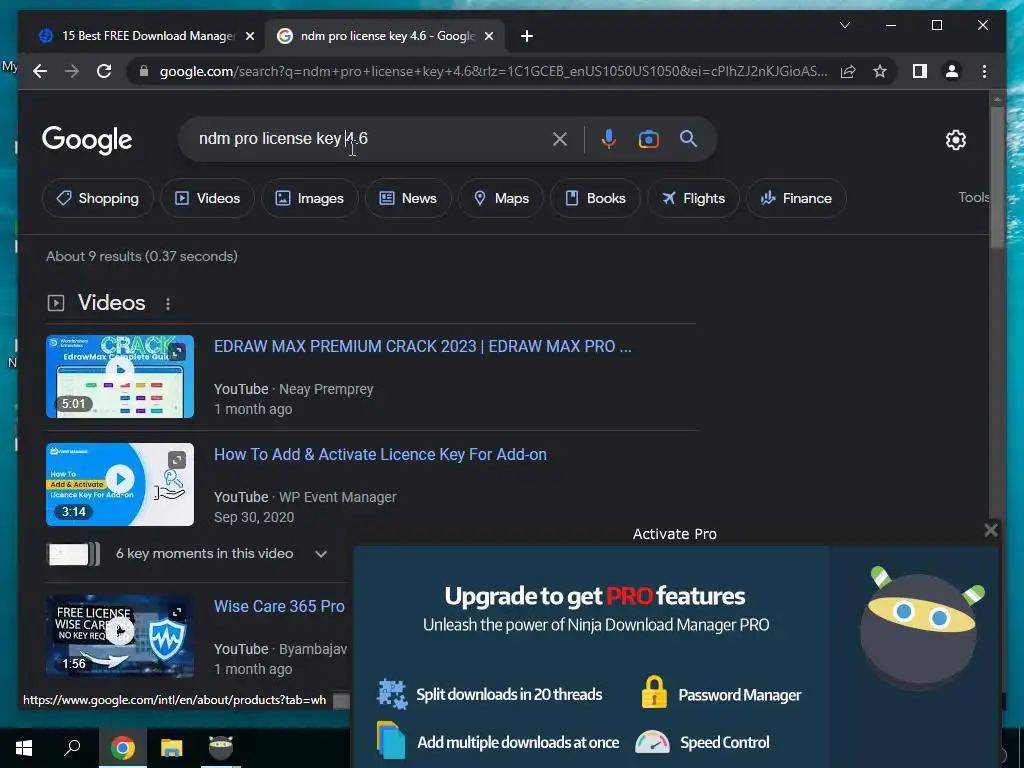Screen dimensions: 1024x768
Task: Open Google quick settings gear
Action: click(955, 140)
